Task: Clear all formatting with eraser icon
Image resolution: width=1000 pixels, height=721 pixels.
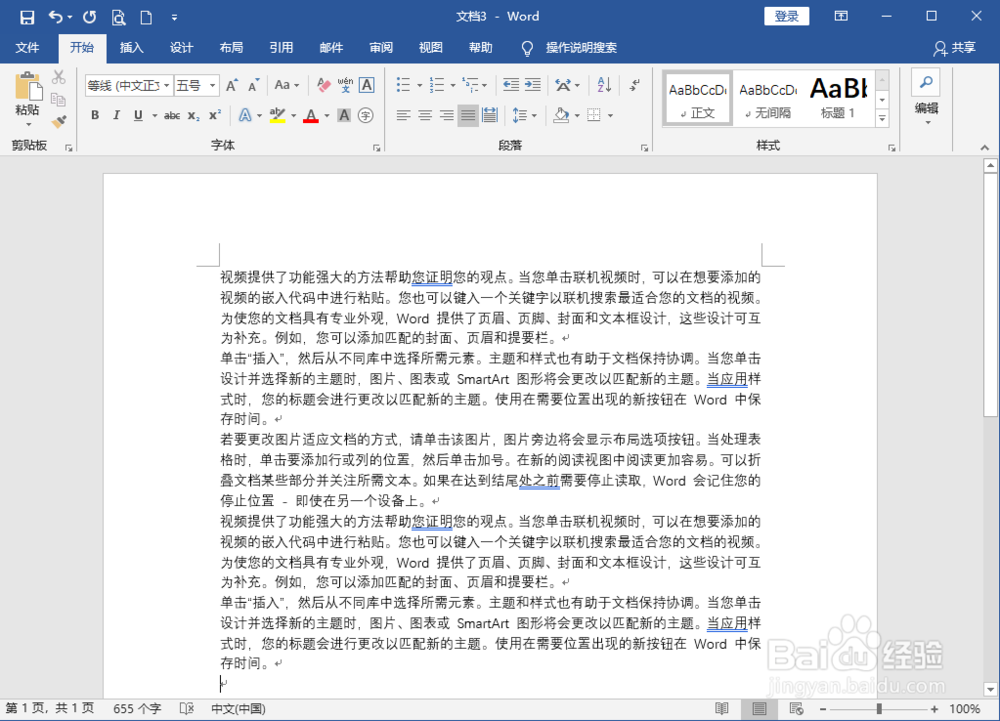Action: 323,85
